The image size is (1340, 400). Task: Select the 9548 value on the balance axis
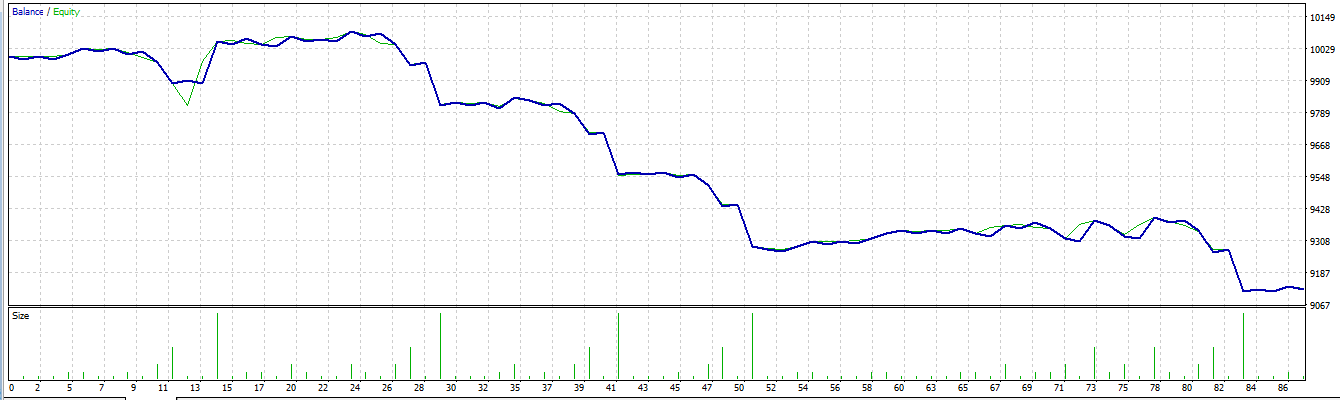(x=1320, y=178)
